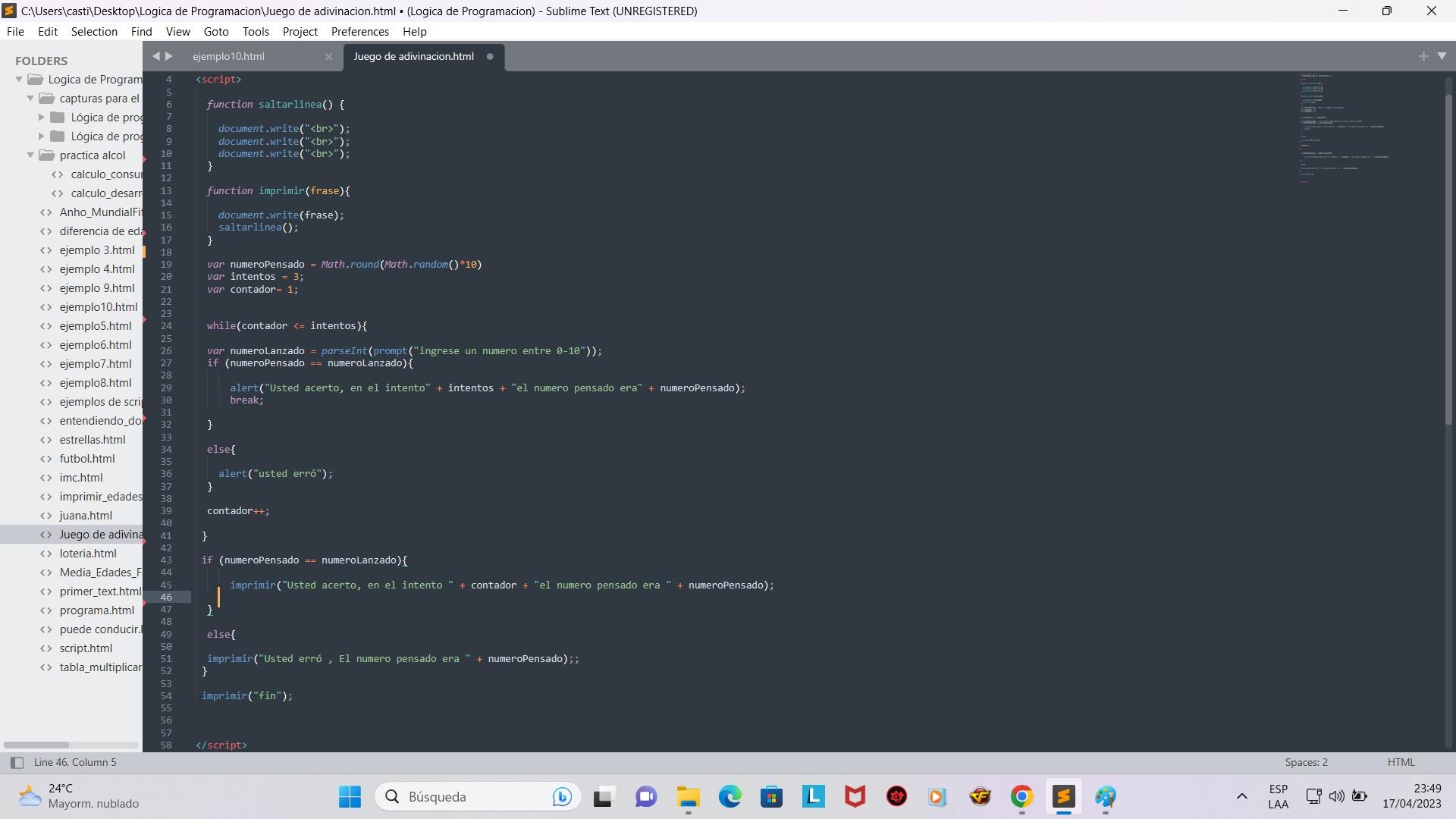
Task: Expand first Lógica de prog subfolder
Action: 42,117
